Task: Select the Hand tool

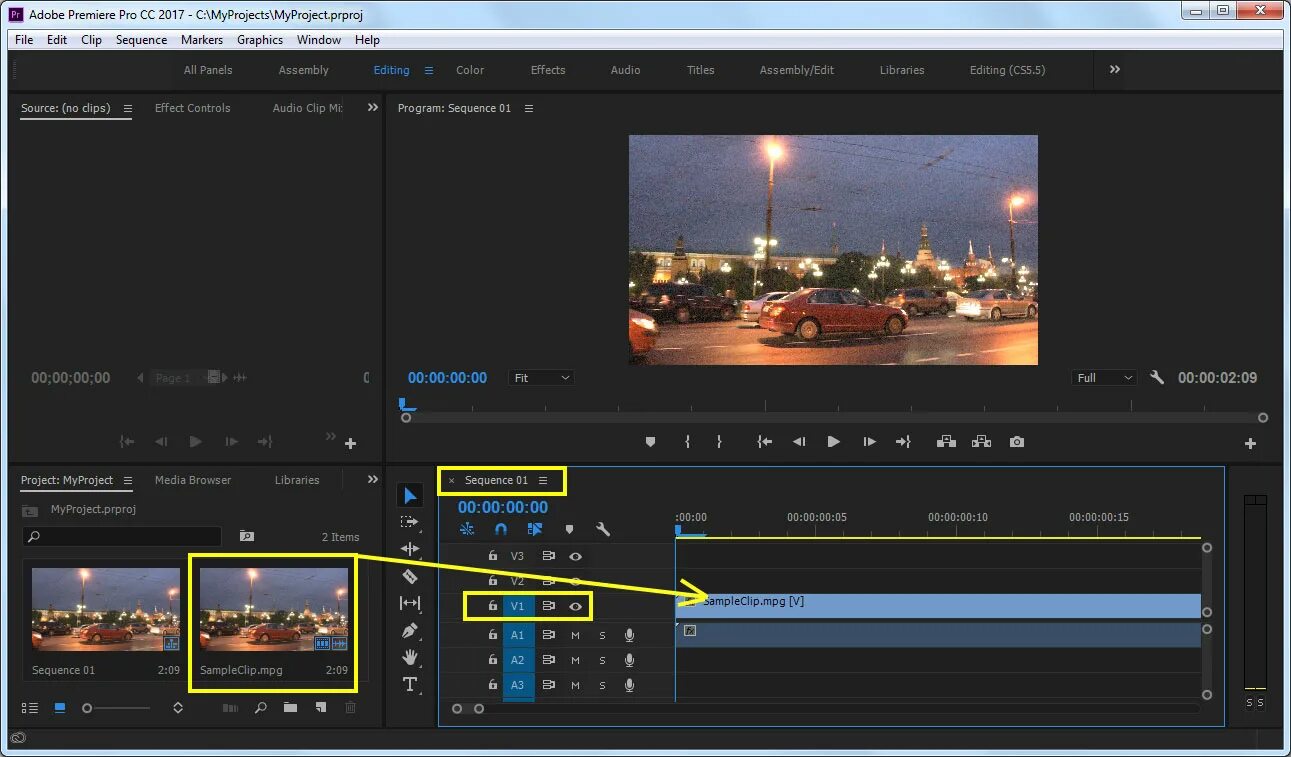Action: [x=410, y=657]
